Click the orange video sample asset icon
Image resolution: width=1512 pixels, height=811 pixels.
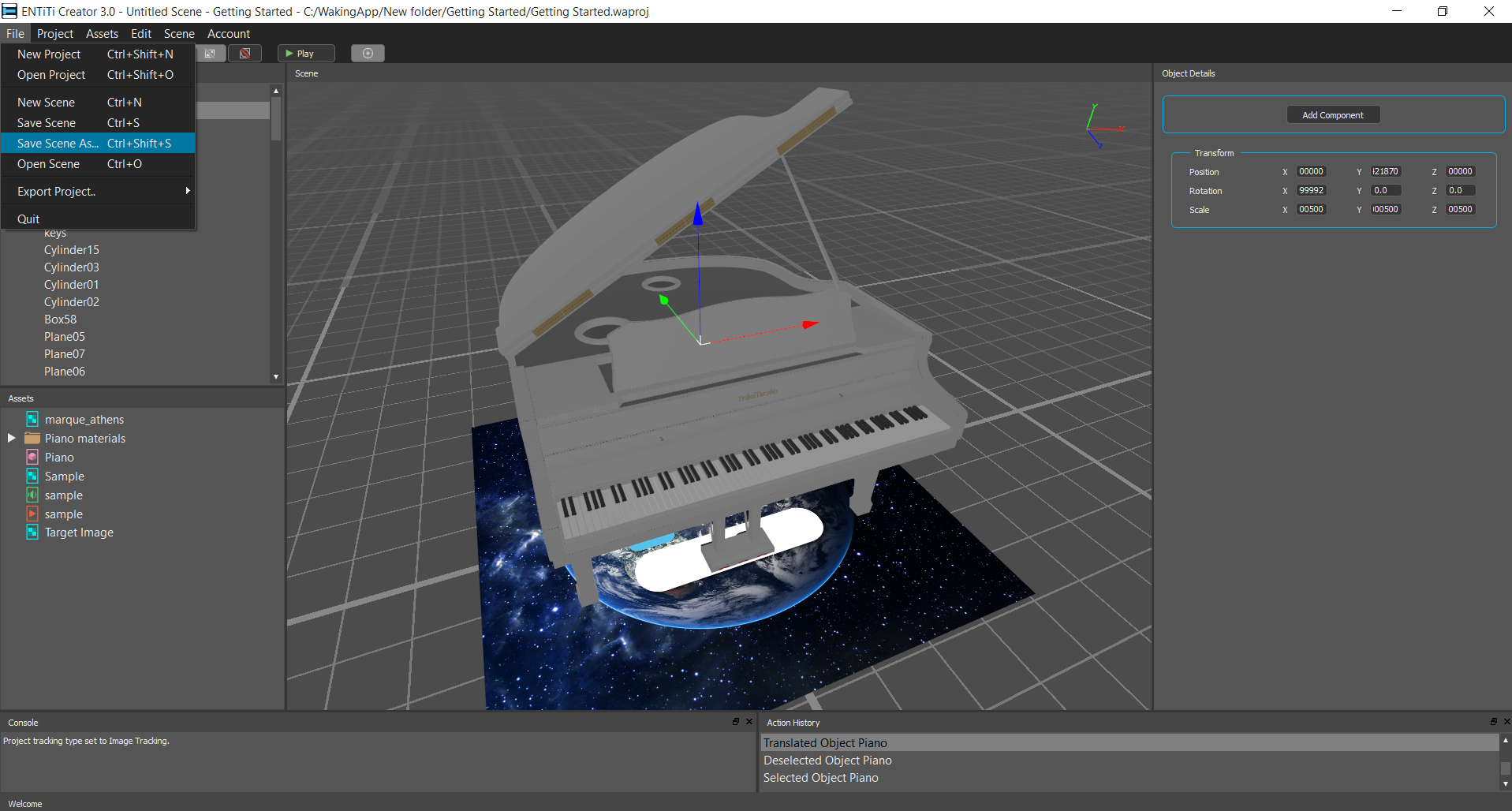[32, 514]
